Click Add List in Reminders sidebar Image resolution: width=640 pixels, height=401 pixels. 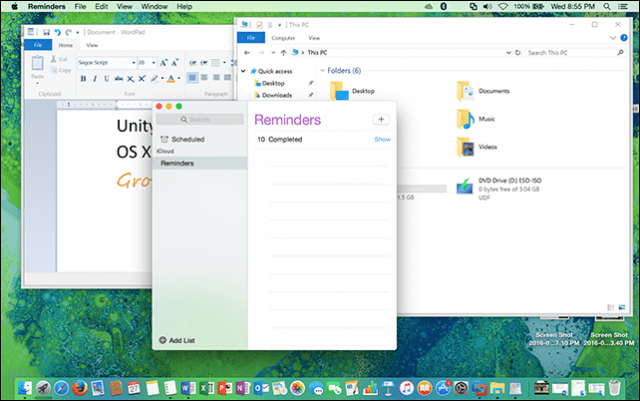click(x=177, y=340)
